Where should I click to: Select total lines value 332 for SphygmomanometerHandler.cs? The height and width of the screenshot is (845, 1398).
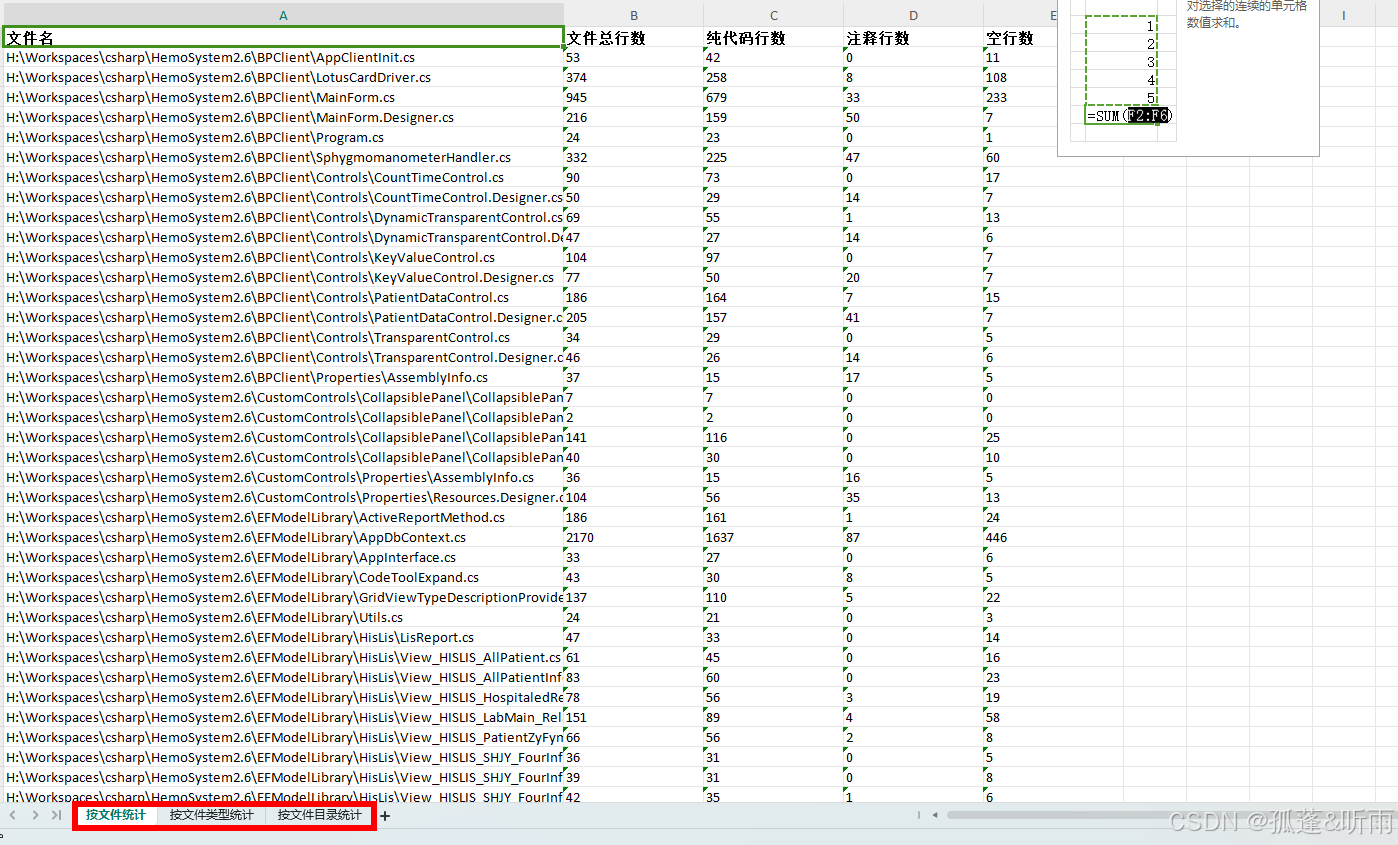[x=634, y=158]
